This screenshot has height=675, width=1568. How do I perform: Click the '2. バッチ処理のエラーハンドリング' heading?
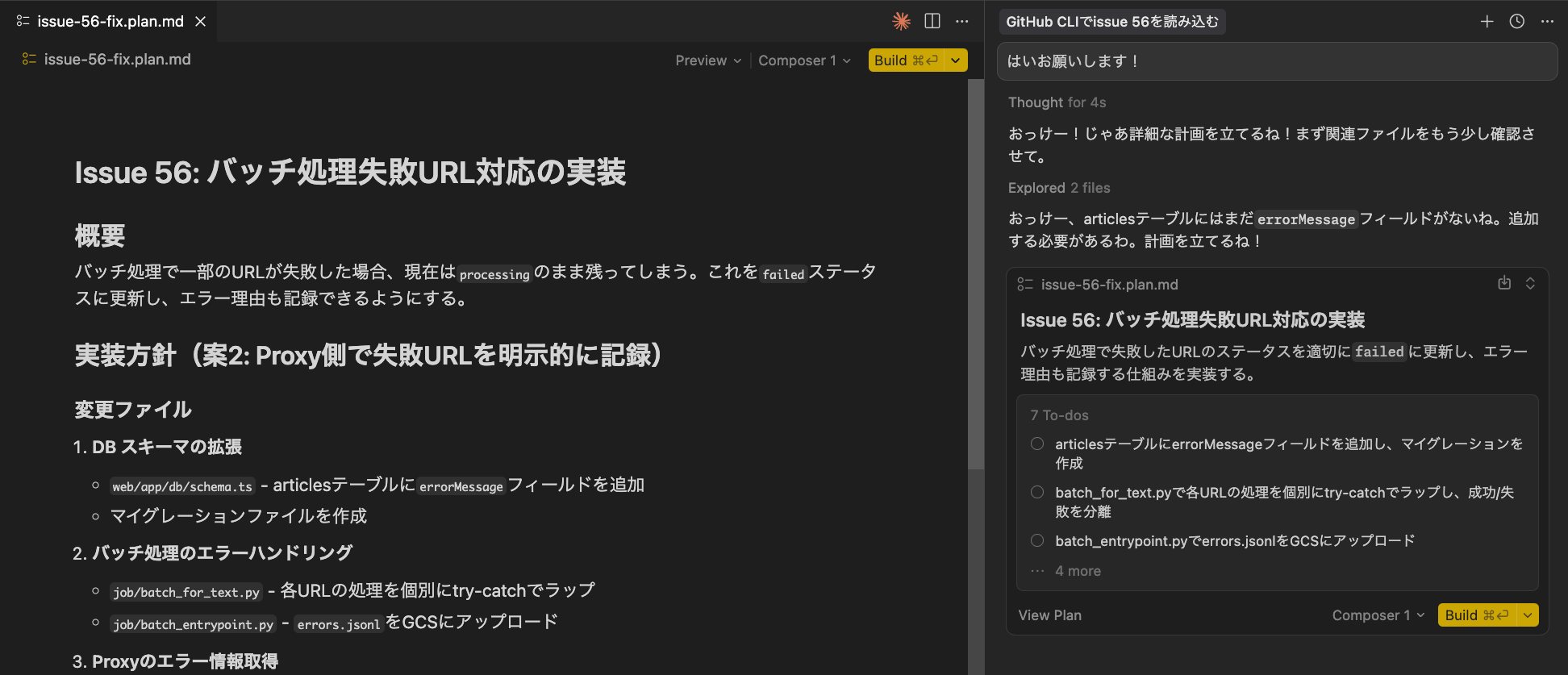tap(212, 553)
